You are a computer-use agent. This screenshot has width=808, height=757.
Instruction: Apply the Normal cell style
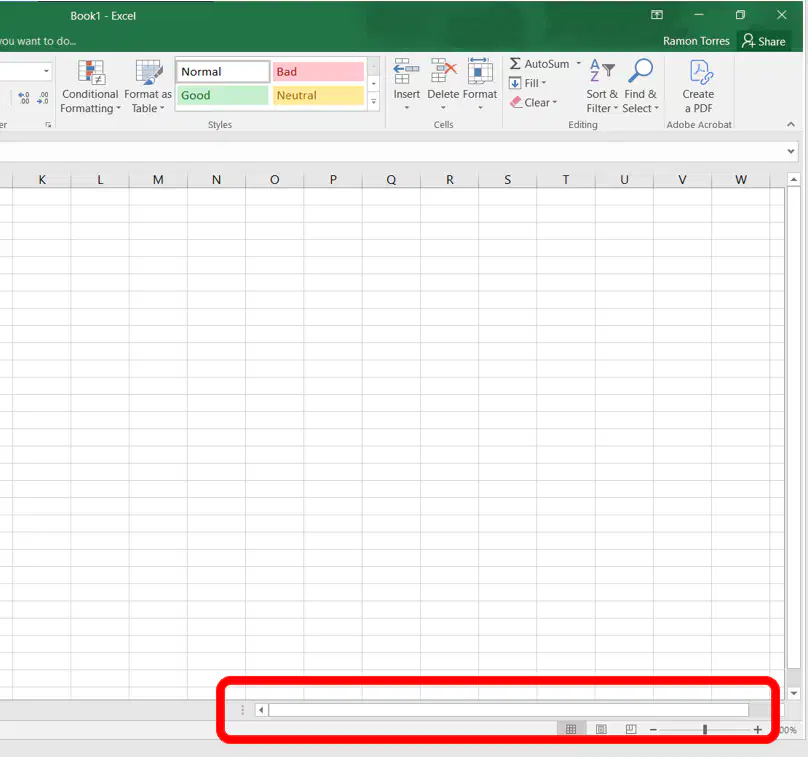point(223,72)
